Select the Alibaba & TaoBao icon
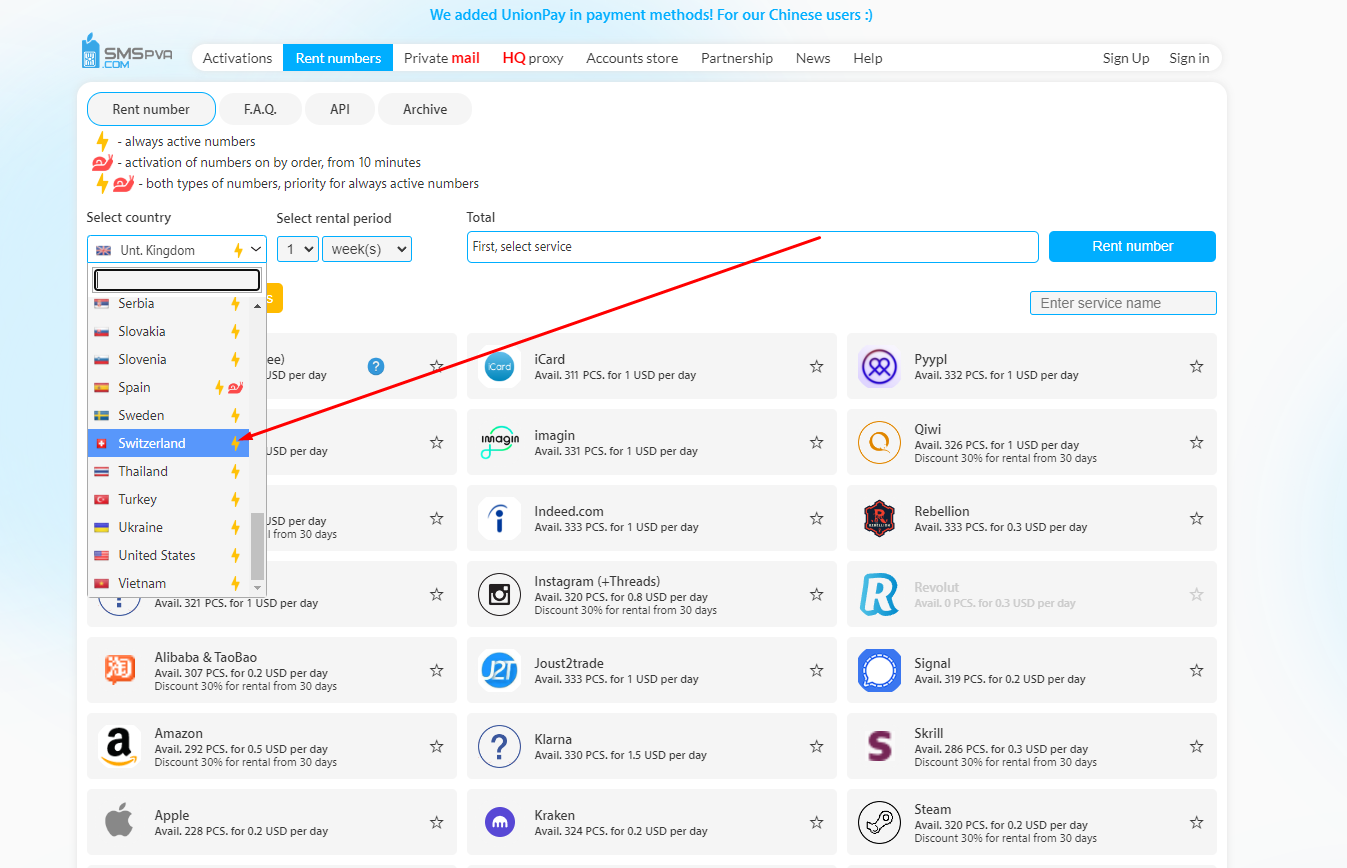This screenshot has height=868, width=1347. [x=119, y=671]
